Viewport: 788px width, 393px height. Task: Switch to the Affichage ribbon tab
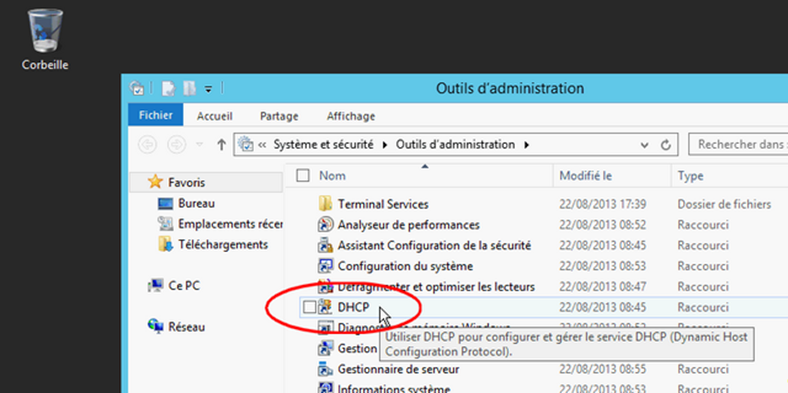tap(351, 116)
